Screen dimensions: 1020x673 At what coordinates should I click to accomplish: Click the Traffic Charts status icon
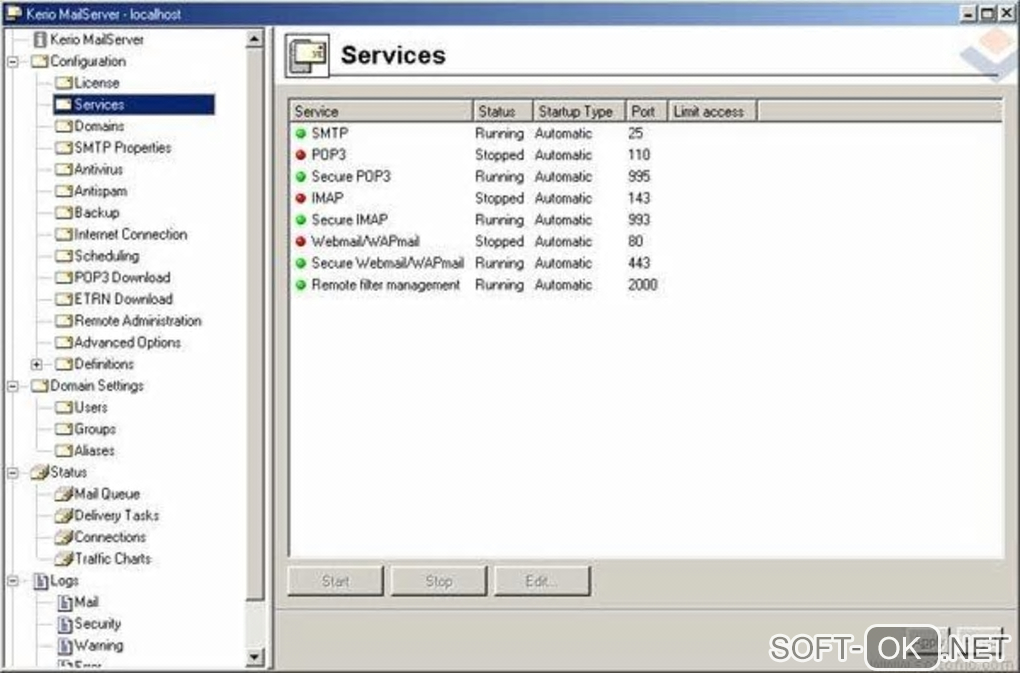[64, 558]
